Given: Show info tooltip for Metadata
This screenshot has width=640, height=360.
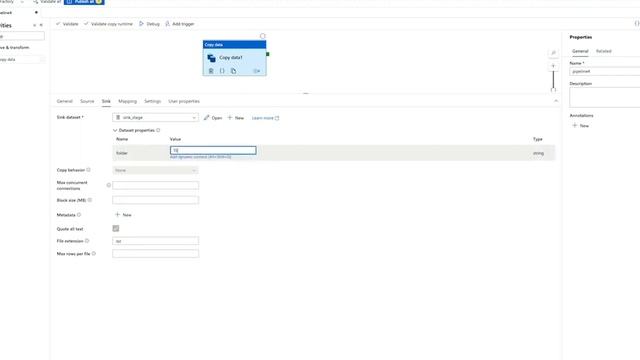Looking at the screenshot, I should [x=79, y=215].
